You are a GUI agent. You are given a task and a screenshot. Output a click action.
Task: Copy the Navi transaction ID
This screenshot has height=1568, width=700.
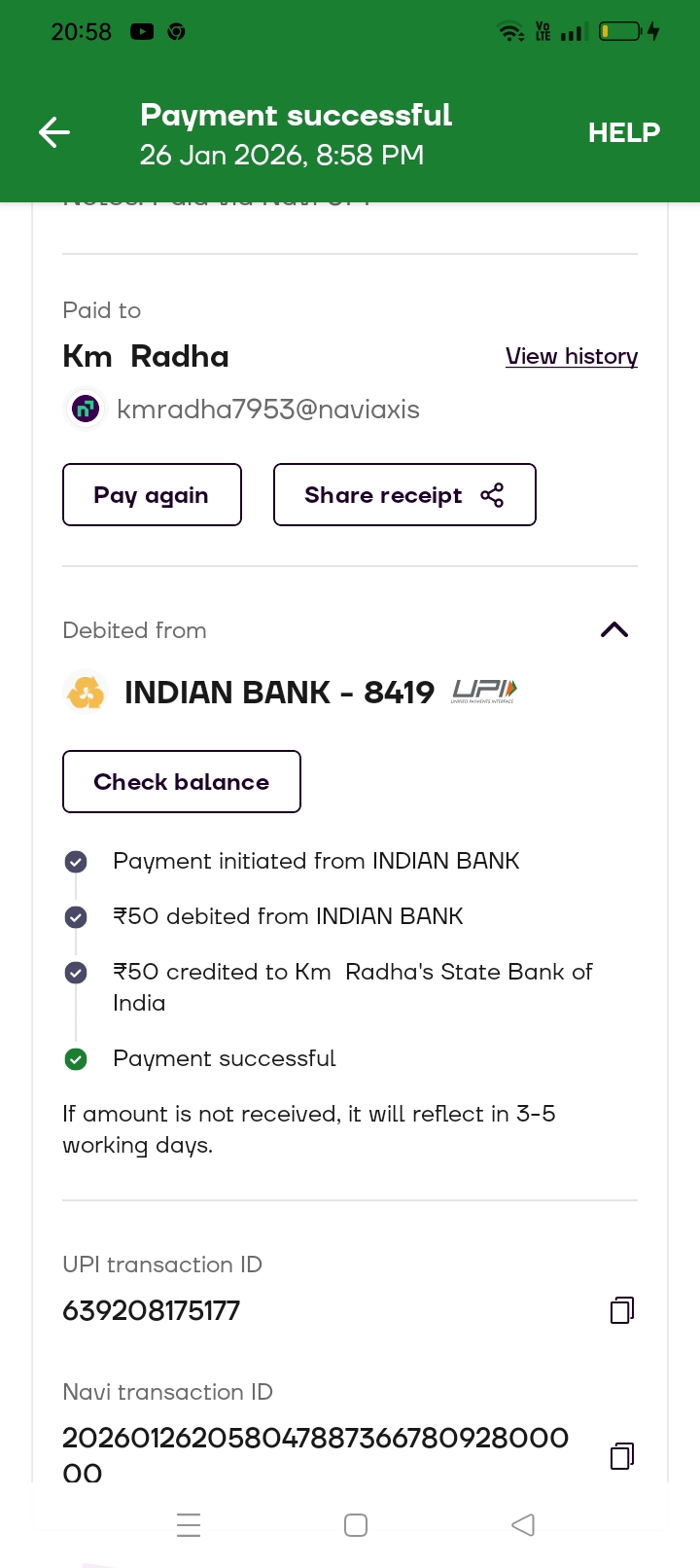(x=621, y=1455)
